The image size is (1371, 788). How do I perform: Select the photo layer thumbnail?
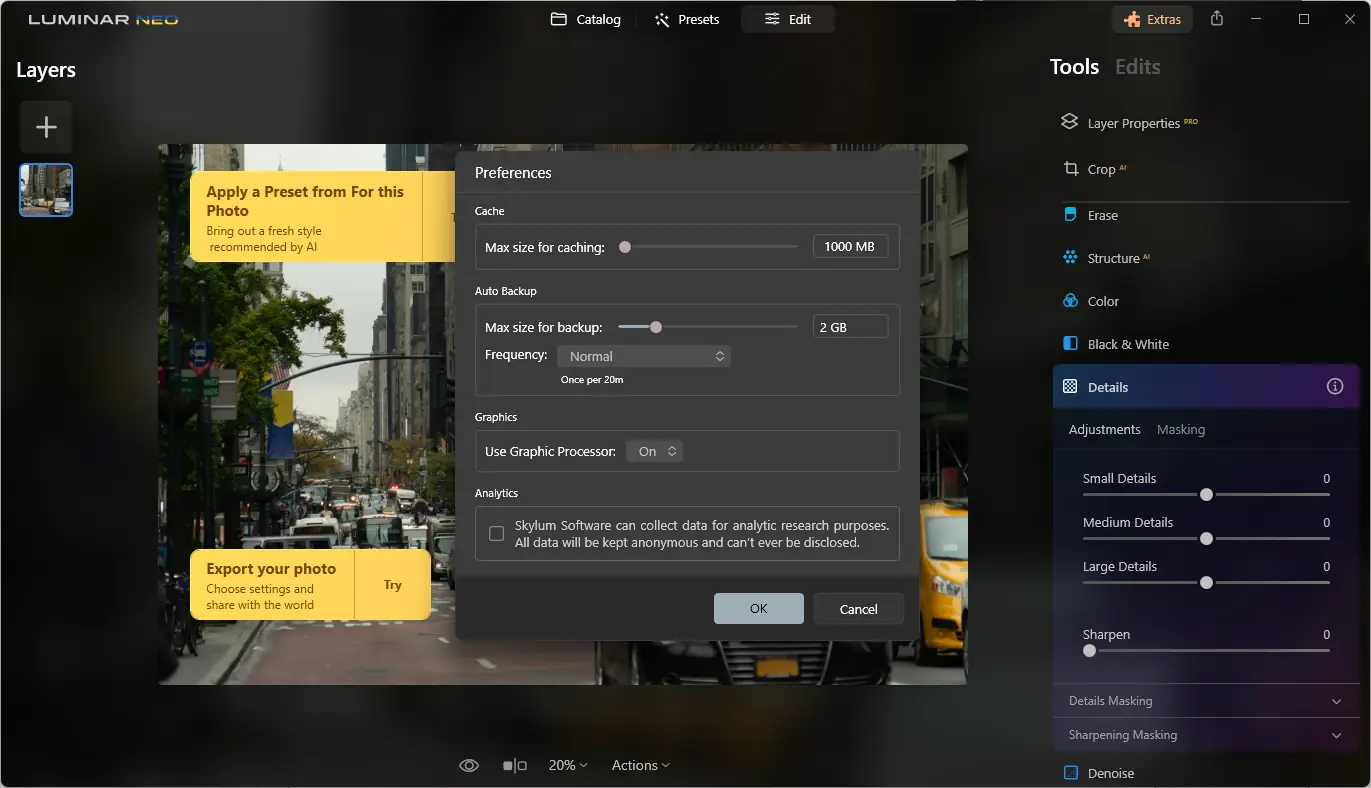pyautogui.click(x=45, y=189)
